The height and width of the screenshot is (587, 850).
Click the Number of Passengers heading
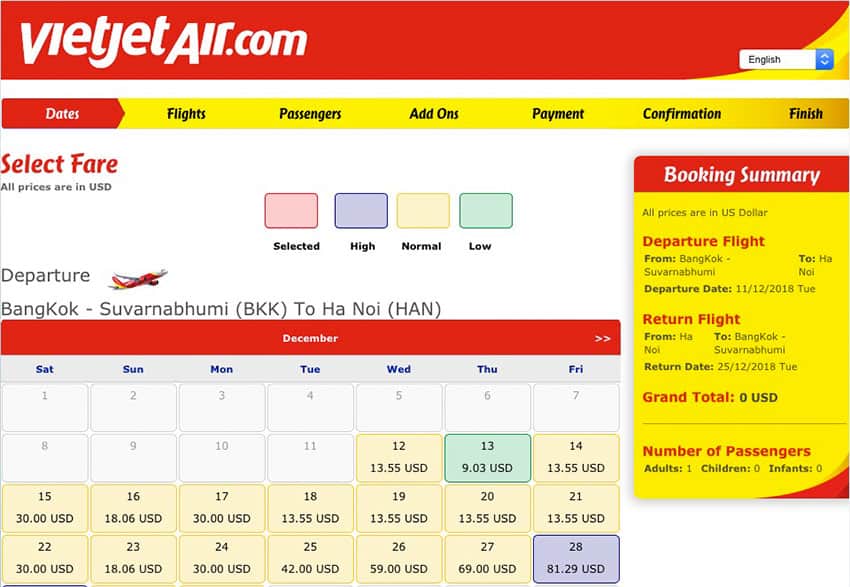726,451
